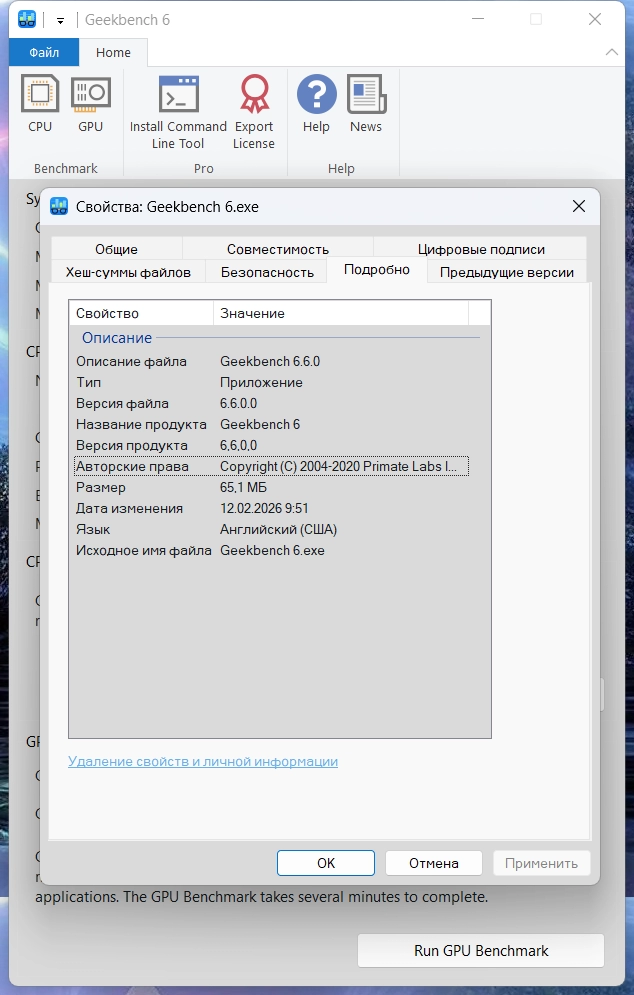Image resolution: width=634 pixels, height=995 pixels.
Task: Click Export License ribbon icon
Action: tap(254, 112)
